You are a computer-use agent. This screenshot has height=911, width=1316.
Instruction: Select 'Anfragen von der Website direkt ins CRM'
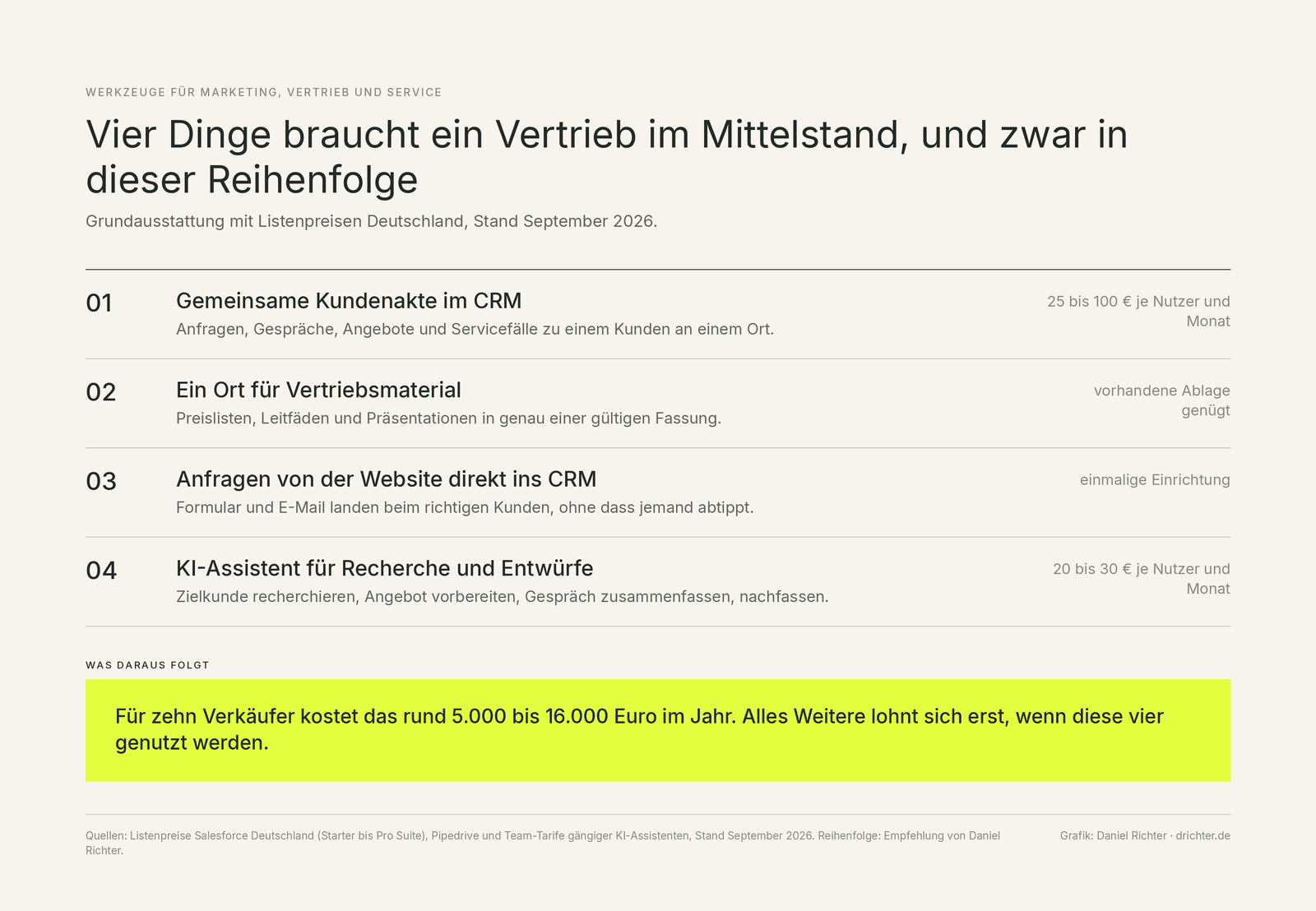(387, 479)
